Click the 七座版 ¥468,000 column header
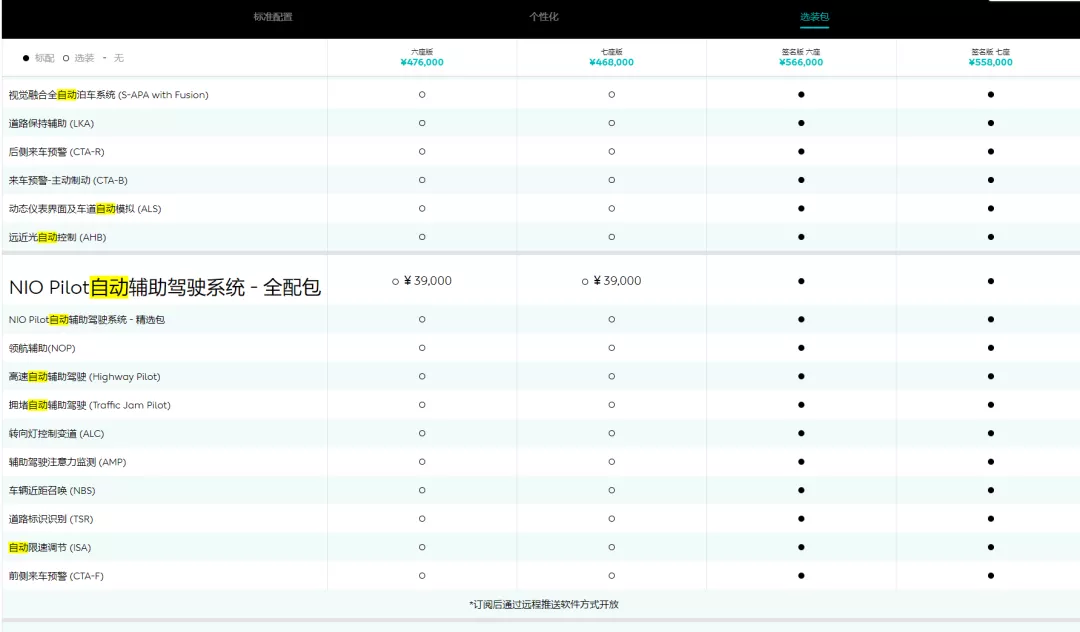 tap(611, 56)
